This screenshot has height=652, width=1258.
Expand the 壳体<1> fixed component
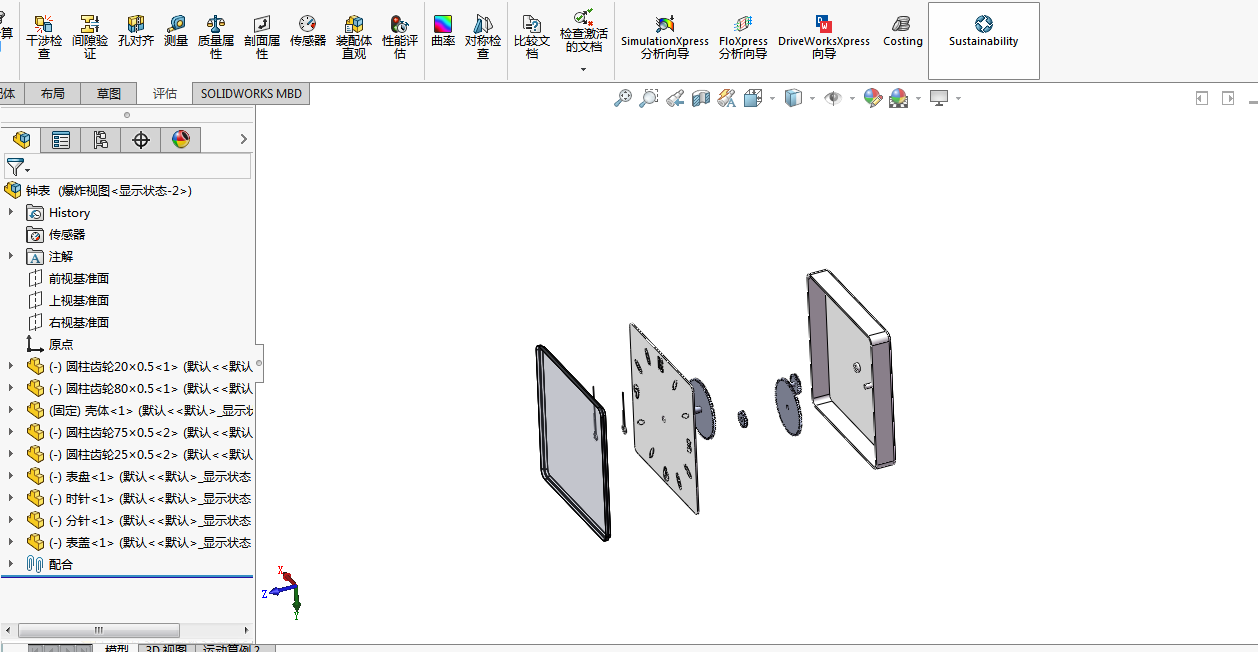point(11,410)
